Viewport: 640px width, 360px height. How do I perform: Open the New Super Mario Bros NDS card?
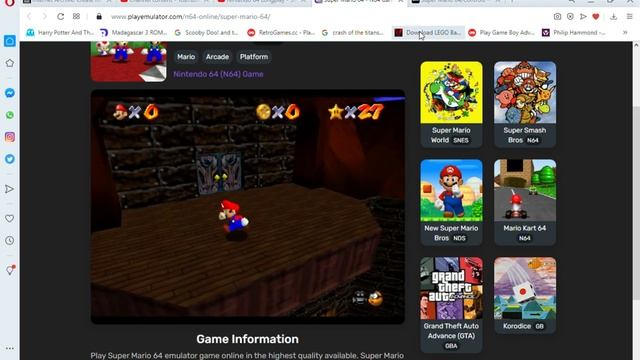click(451, 202)
